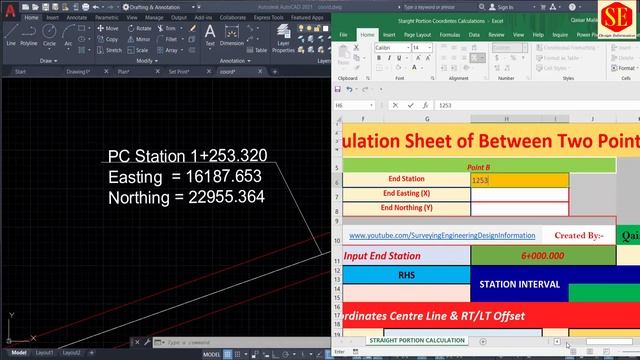Screen dimensions: 640x360
Task: Click the Array command
Action: coord(168,50)
